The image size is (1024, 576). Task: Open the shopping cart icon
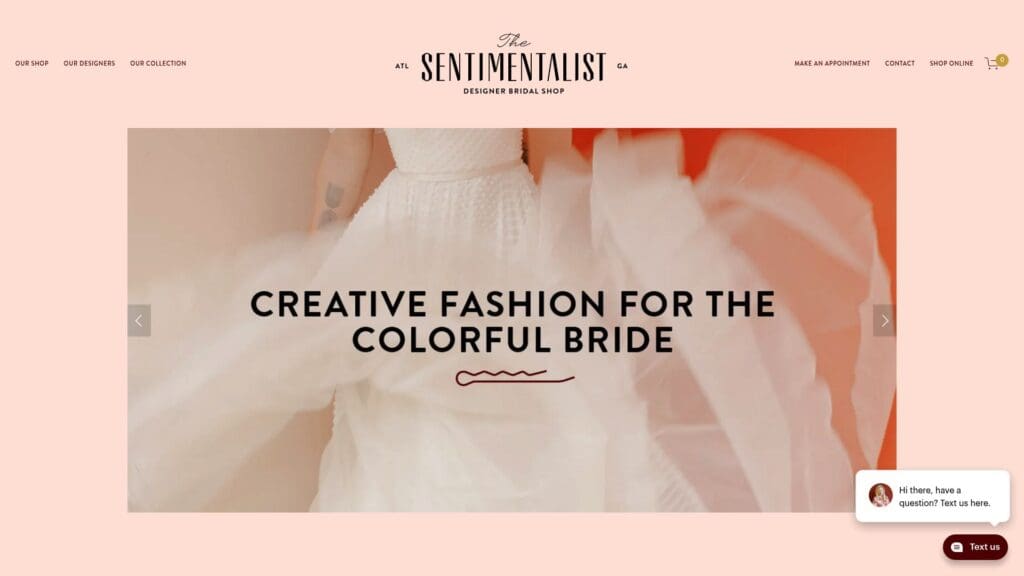click(992, 64)
